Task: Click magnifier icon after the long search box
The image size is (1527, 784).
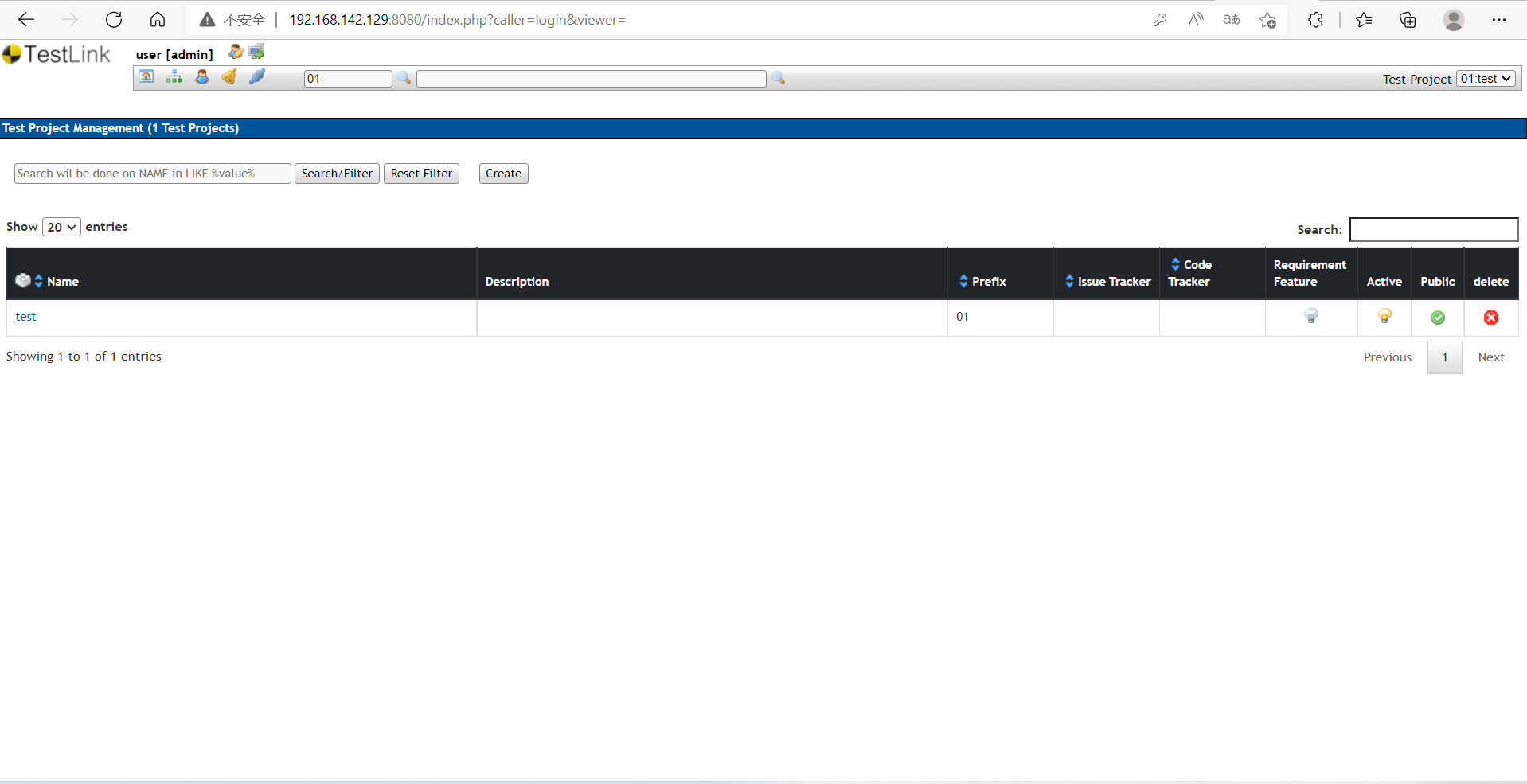Action: click(779, 78)
